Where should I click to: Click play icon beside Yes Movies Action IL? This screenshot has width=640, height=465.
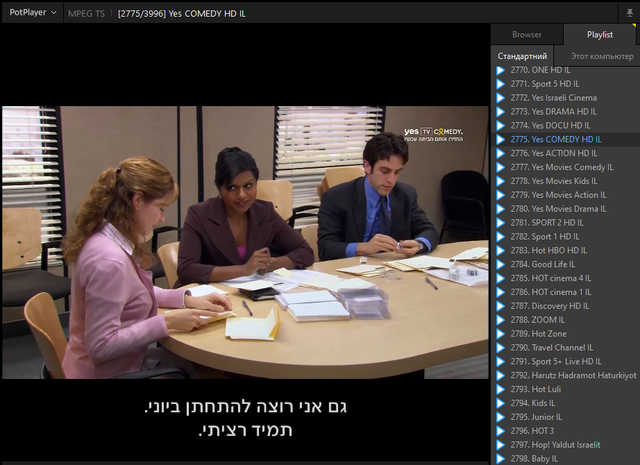[x=500, y=195]
